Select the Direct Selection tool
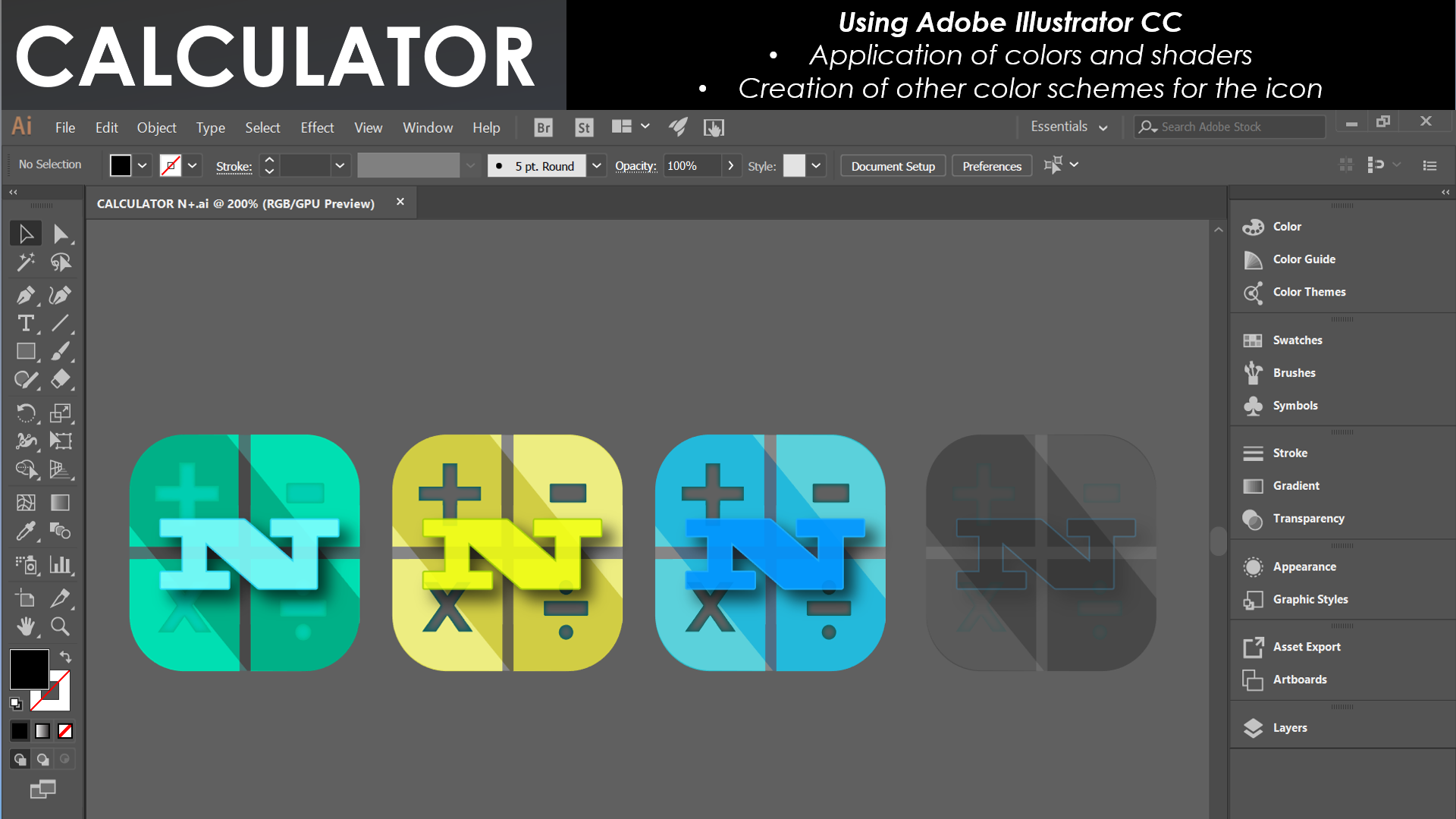 (61, 234)
